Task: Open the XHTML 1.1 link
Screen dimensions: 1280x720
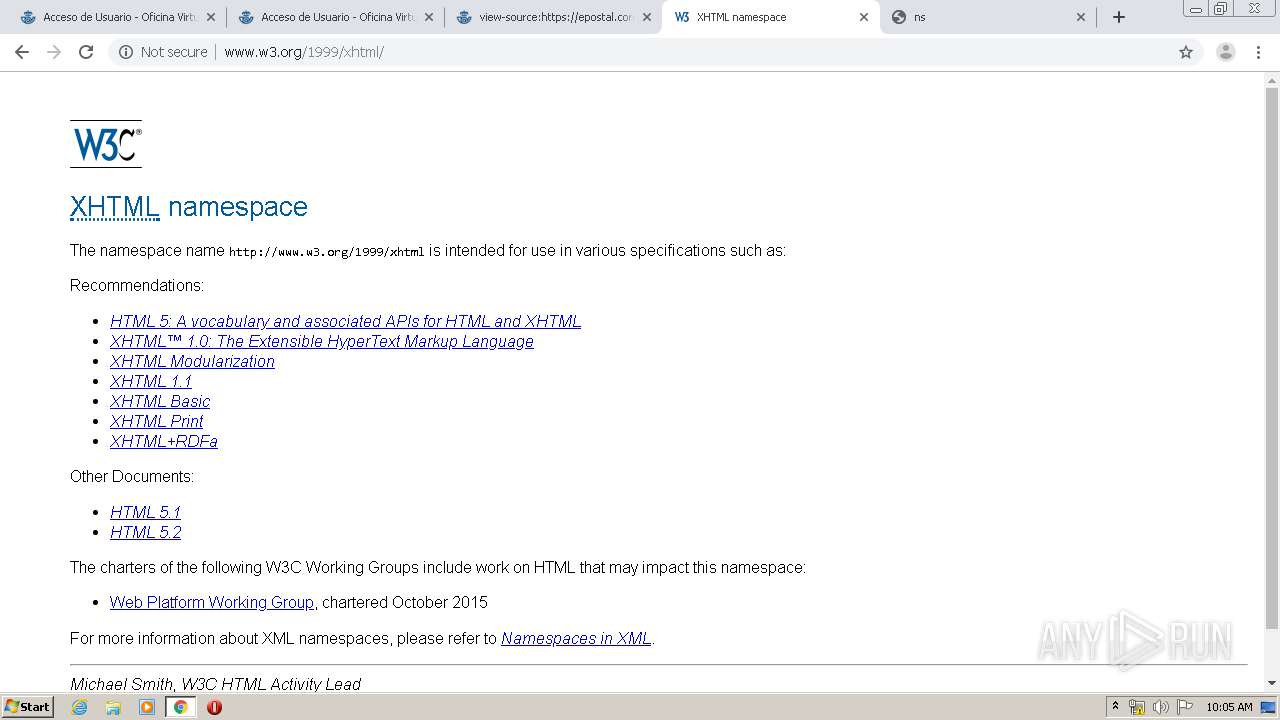Action: tap(151, 381)
